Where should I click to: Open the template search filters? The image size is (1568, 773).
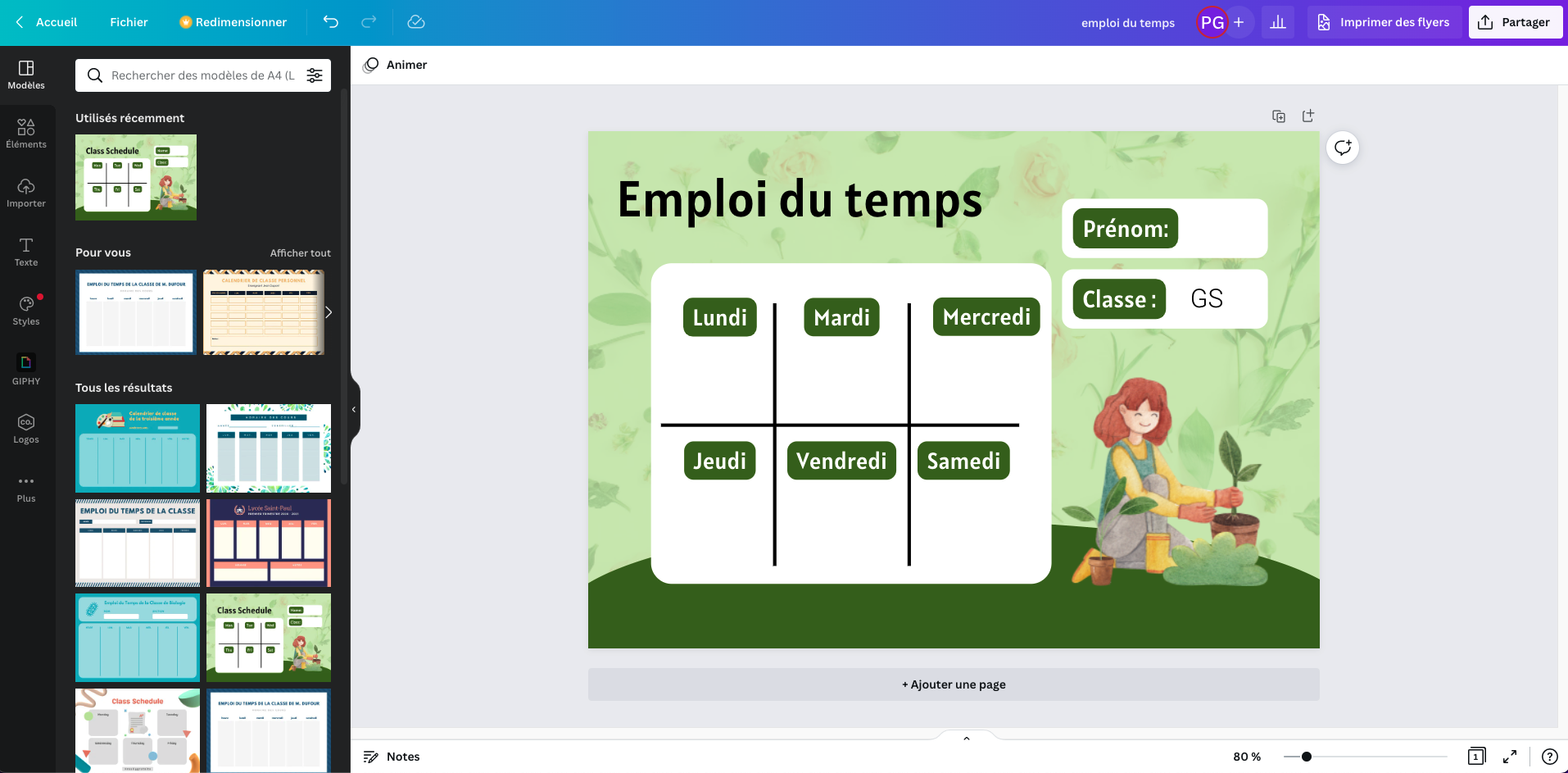[315, 75]
